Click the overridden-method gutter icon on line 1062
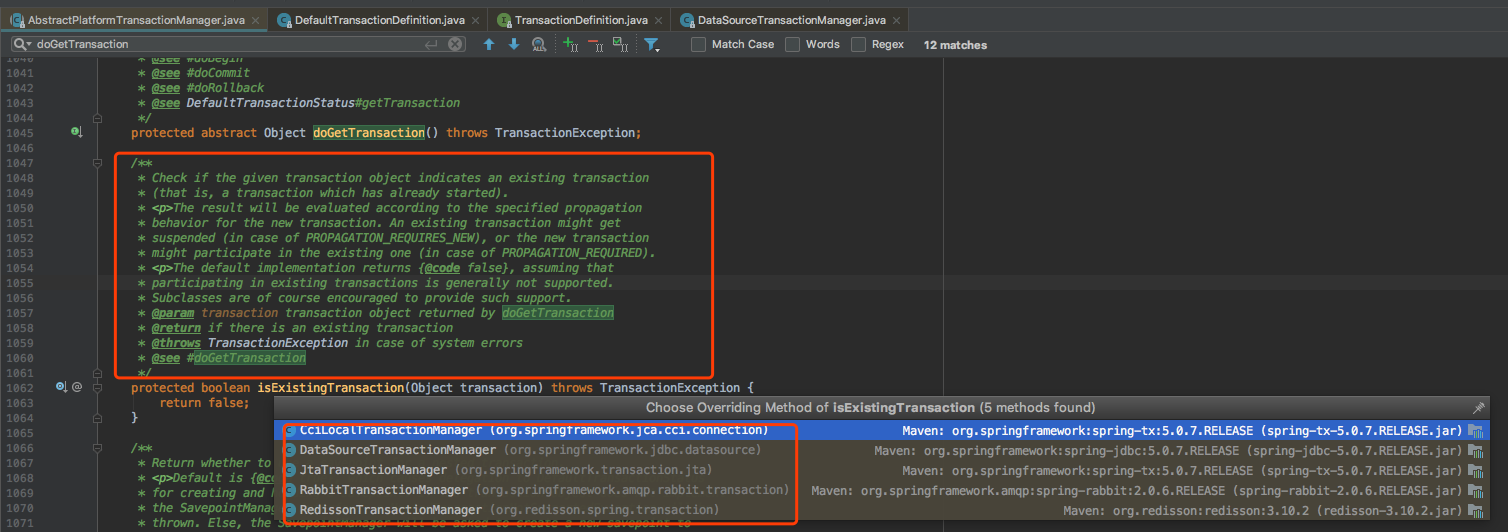 (61, 387)
